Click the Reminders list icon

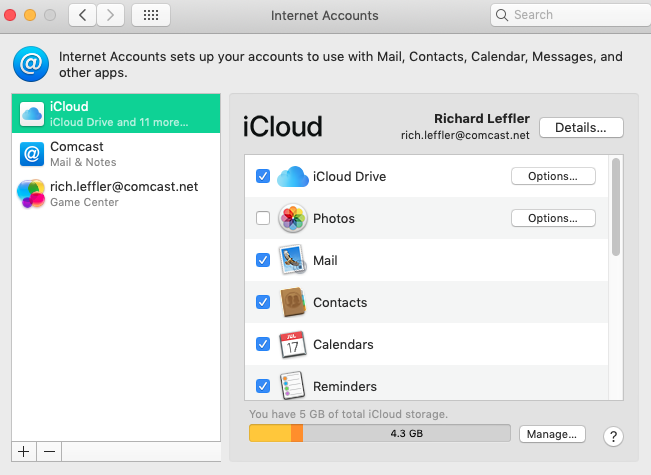[292, 386]
